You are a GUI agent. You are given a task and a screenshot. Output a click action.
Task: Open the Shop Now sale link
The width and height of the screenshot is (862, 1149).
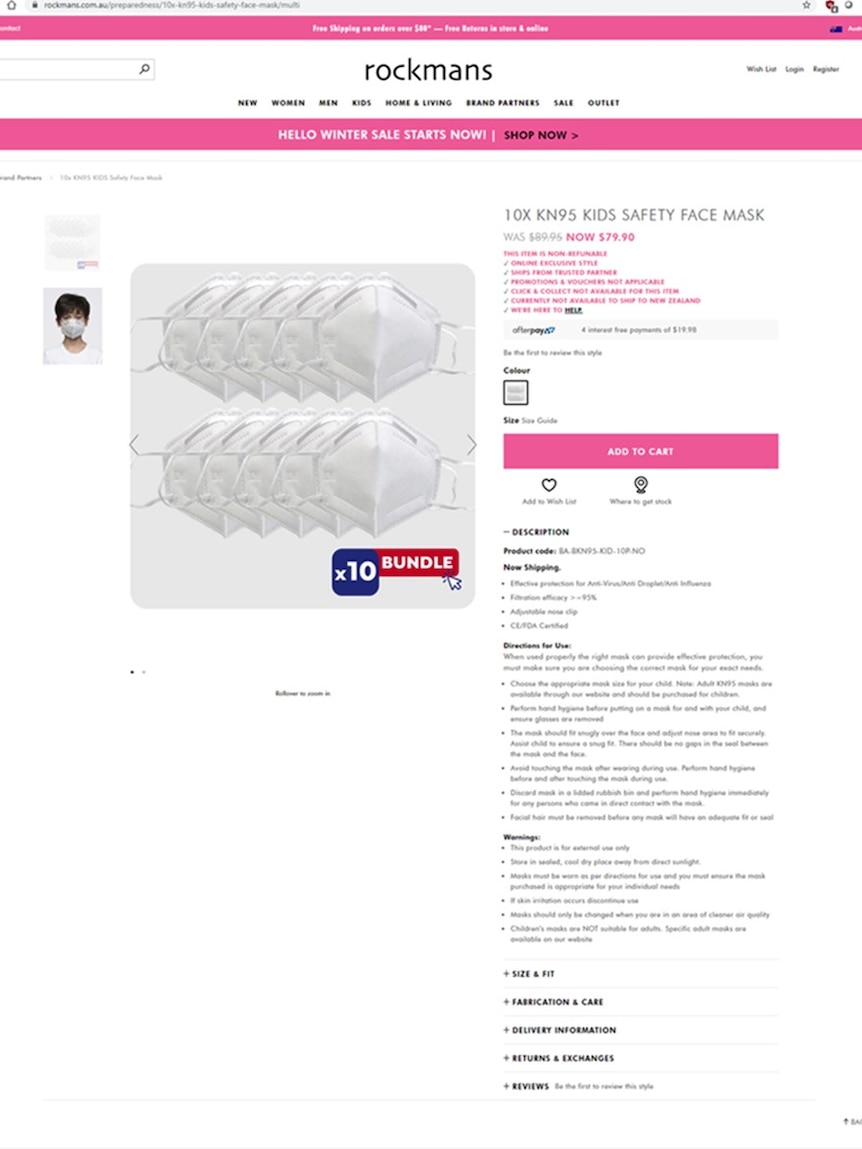coord(541,136)
